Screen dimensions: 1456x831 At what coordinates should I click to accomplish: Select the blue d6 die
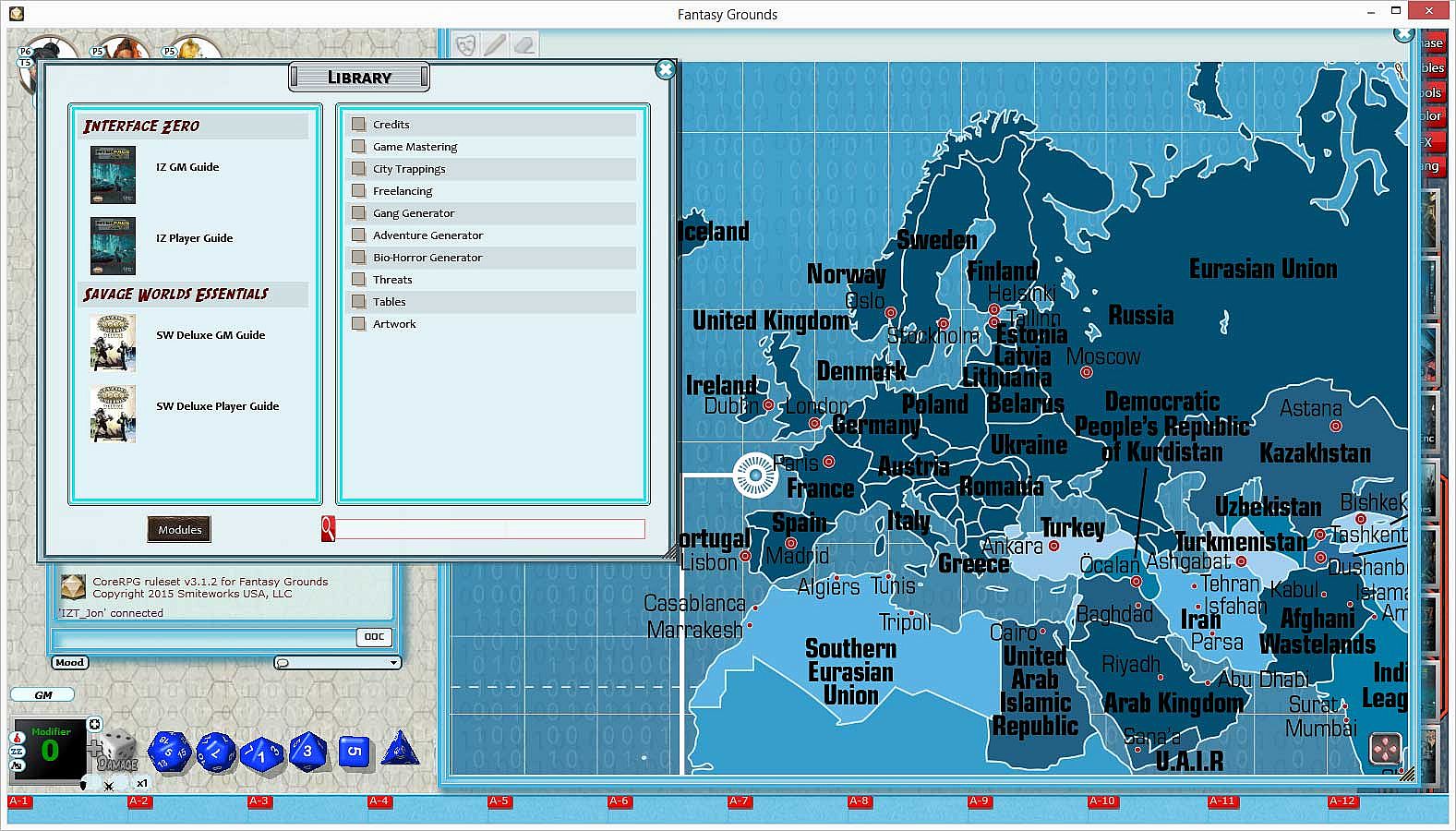click(354, 752)
